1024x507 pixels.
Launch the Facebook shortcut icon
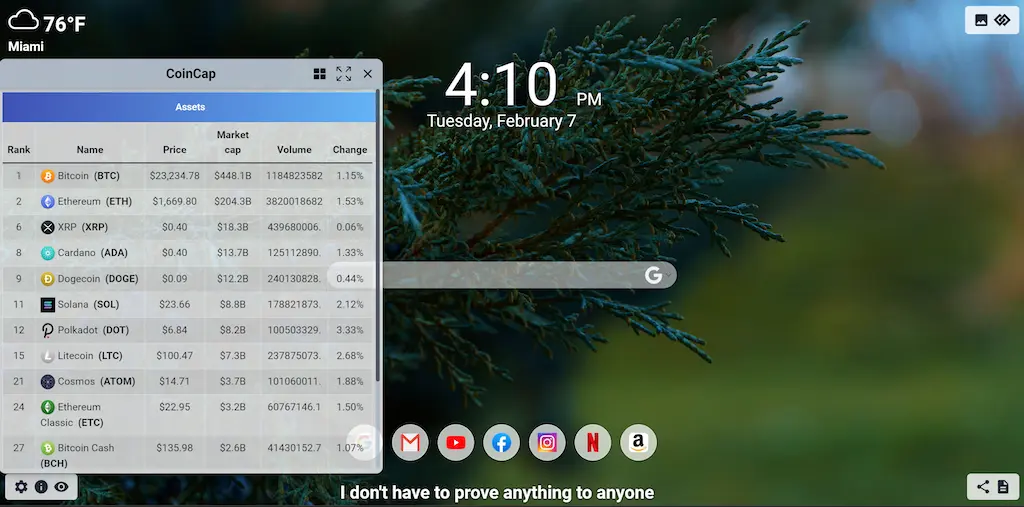pos(502,443)
